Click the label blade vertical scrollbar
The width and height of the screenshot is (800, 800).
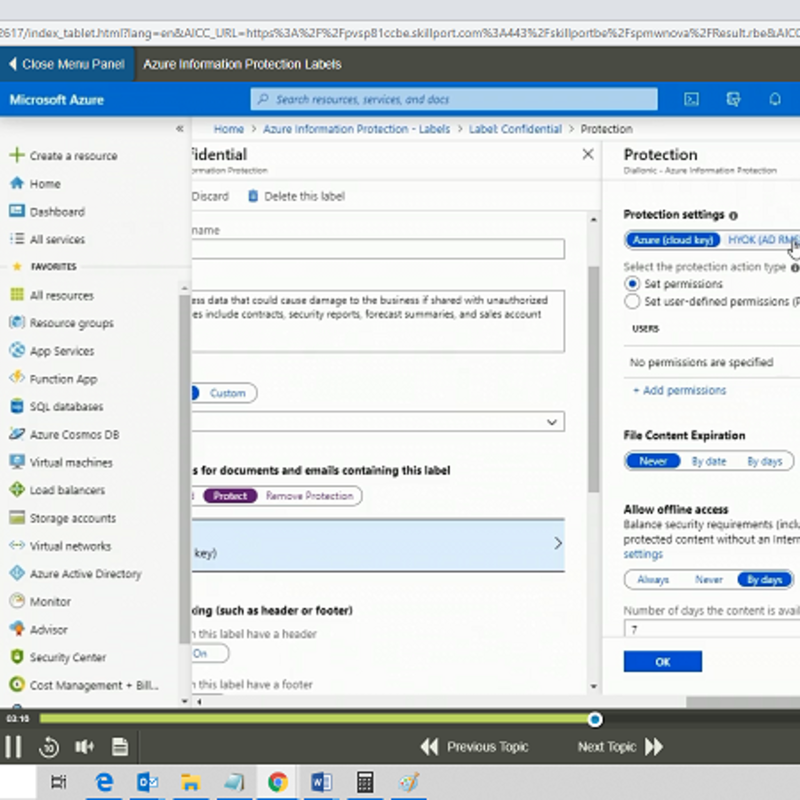(x=593, y=379)
